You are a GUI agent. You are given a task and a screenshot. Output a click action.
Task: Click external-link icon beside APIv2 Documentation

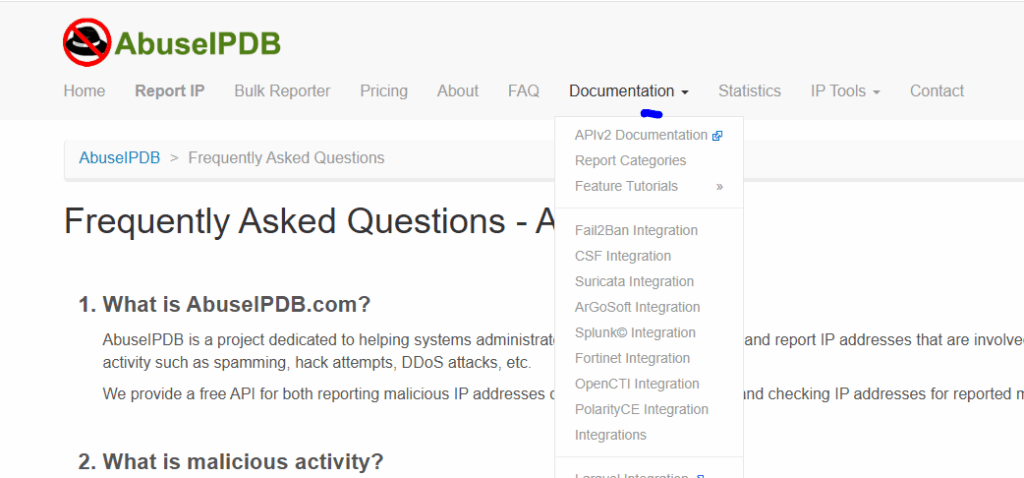[717, 136]
